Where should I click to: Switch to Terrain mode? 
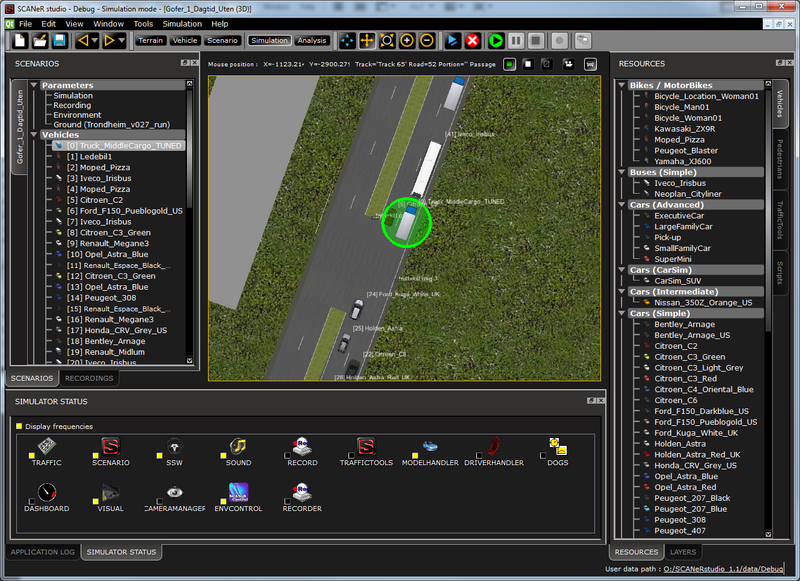[x=150, y=41]
